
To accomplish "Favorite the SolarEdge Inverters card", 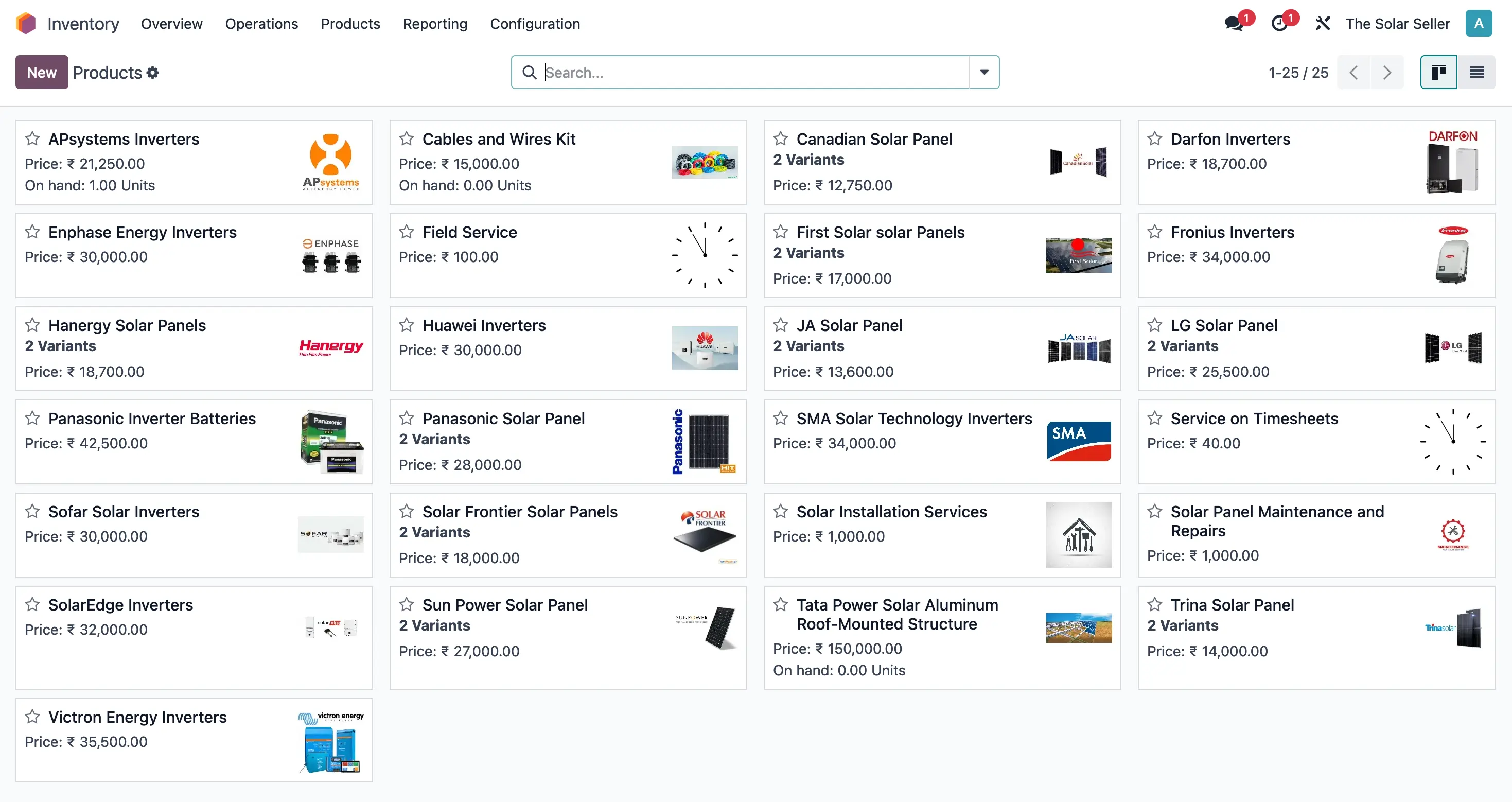I will (x=32, y=604).
